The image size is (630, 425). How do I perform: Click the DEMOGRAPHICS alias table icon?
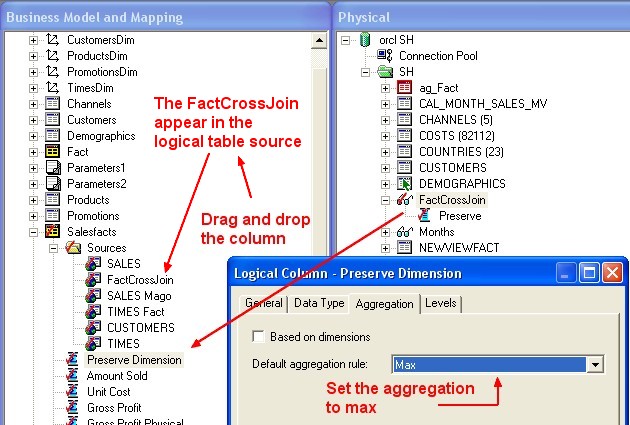coord(405,184)
